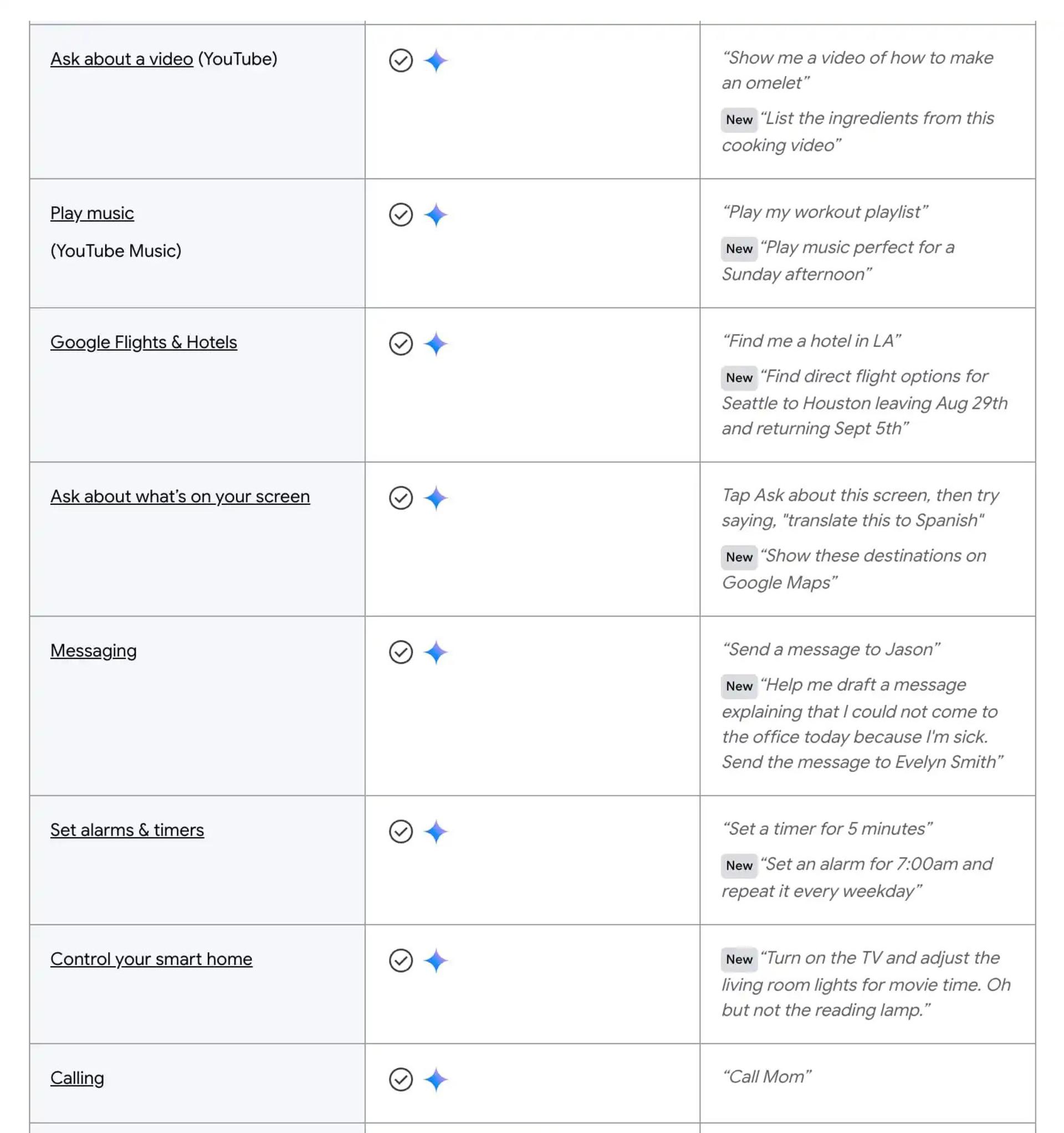Click the New badge beside 'Help me draft a message'
Viewport: 1064px width, 1133px height.
click(x=739, y=686)
